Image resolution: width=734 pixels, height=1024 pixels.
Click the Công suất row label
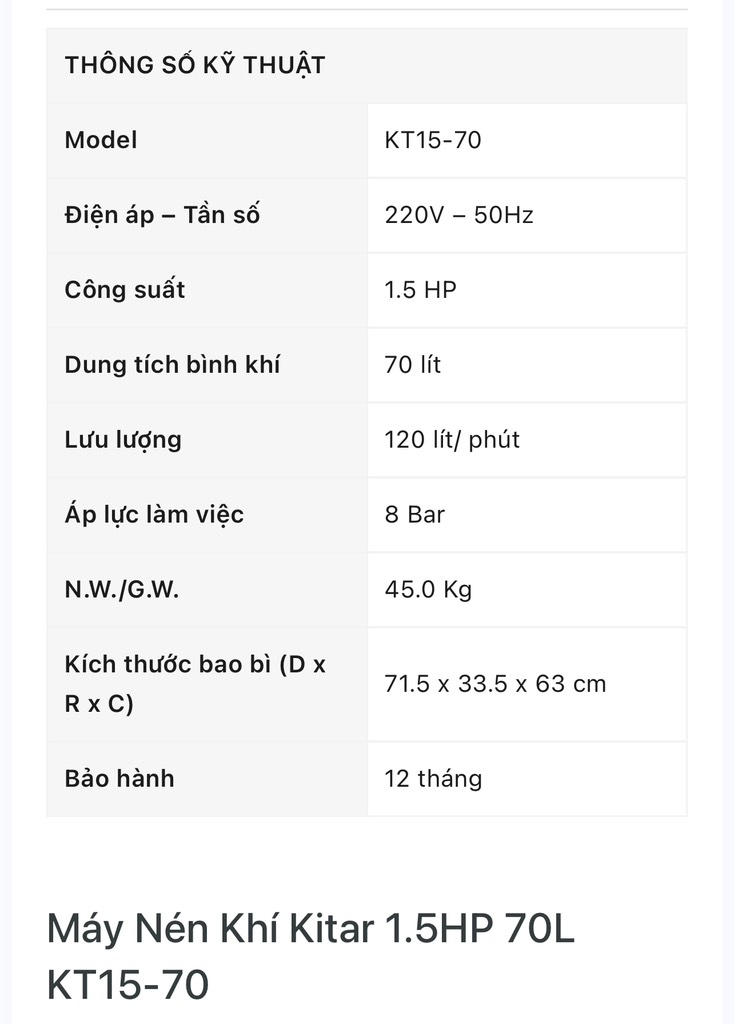(x=125, y=290)
